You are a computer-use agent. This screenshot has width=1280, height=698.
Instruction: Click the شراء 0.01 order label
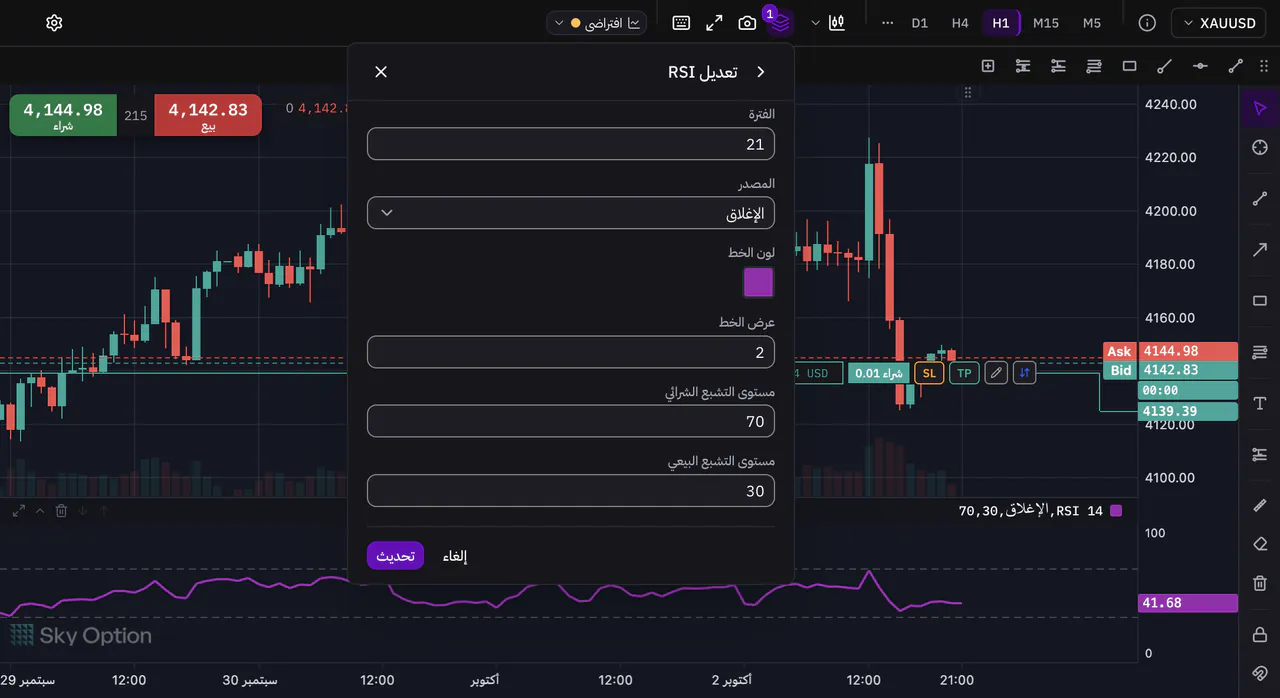[x=878, y=373]
